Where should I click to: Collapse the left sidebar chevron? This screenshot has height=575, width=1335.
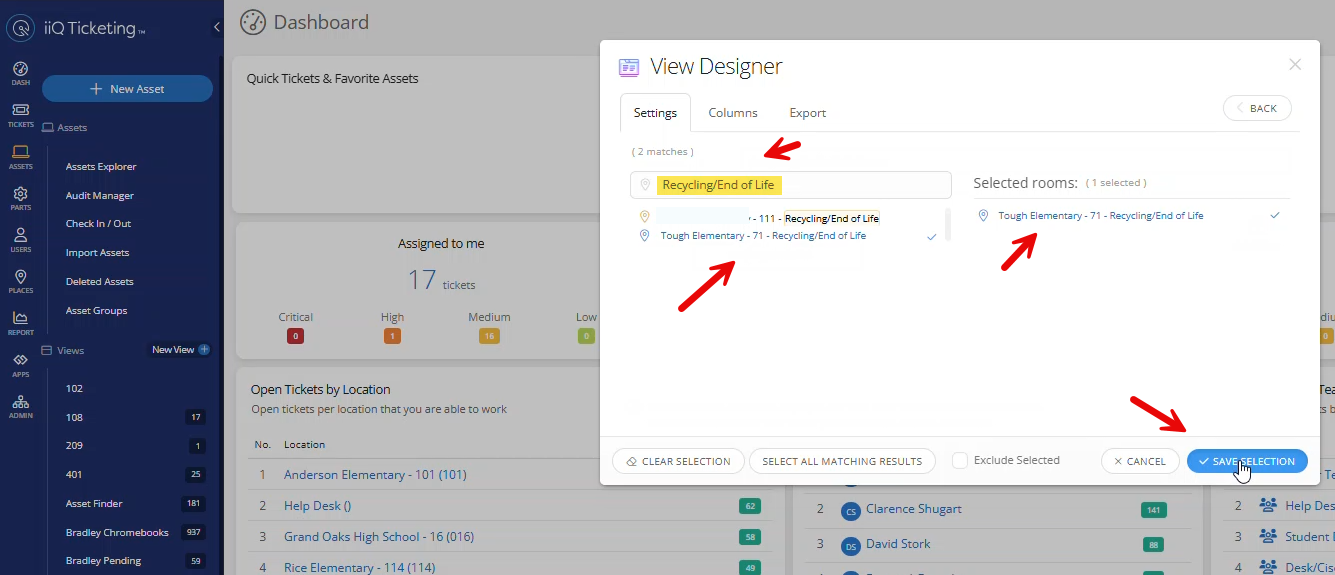pos(217,28)
